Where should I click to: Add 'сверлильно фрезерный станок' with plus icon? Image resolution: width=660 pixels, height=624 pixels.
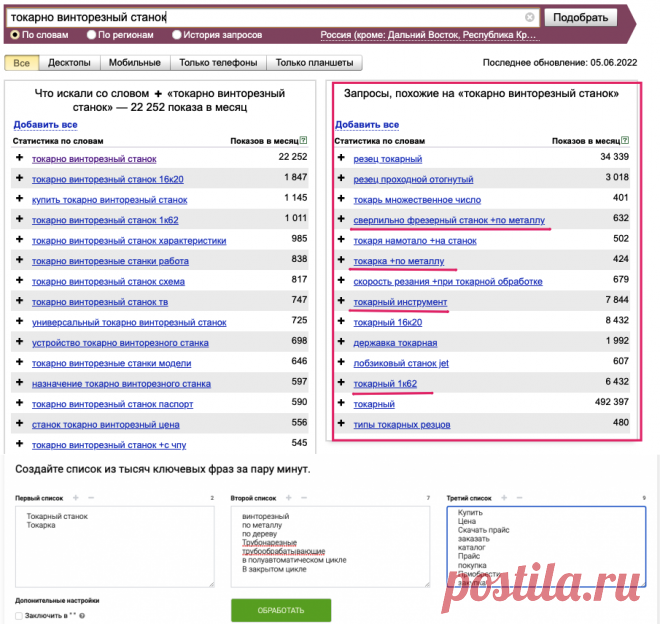[x=341, y=219]
